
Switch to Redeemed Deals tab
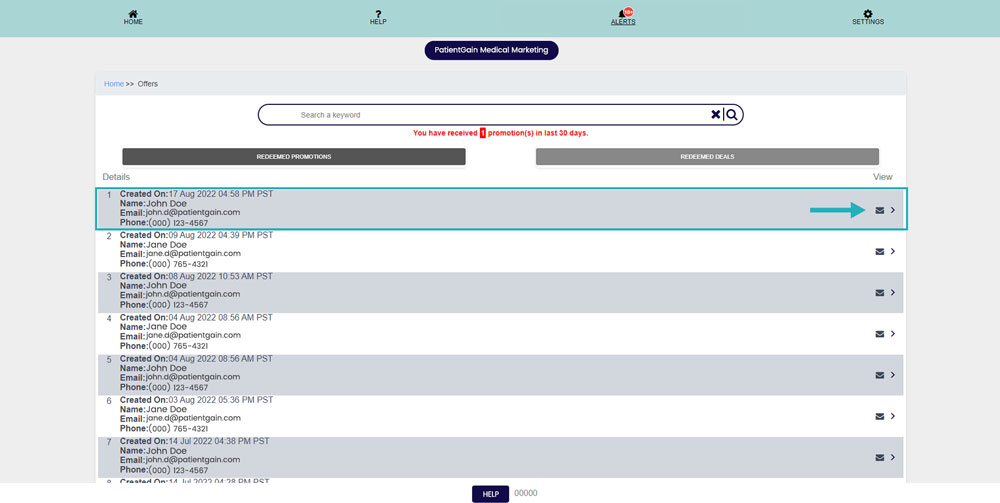(707, 157)
